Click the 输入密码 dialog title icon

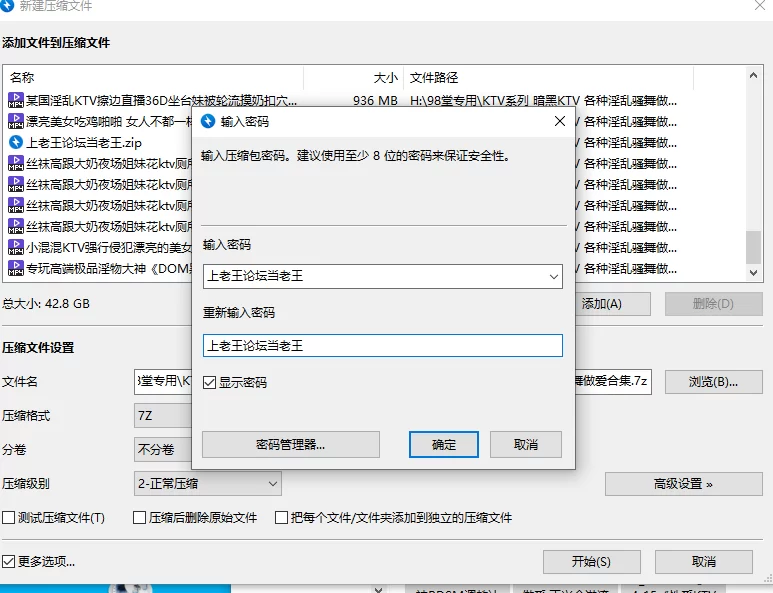(x=208, y=121)
